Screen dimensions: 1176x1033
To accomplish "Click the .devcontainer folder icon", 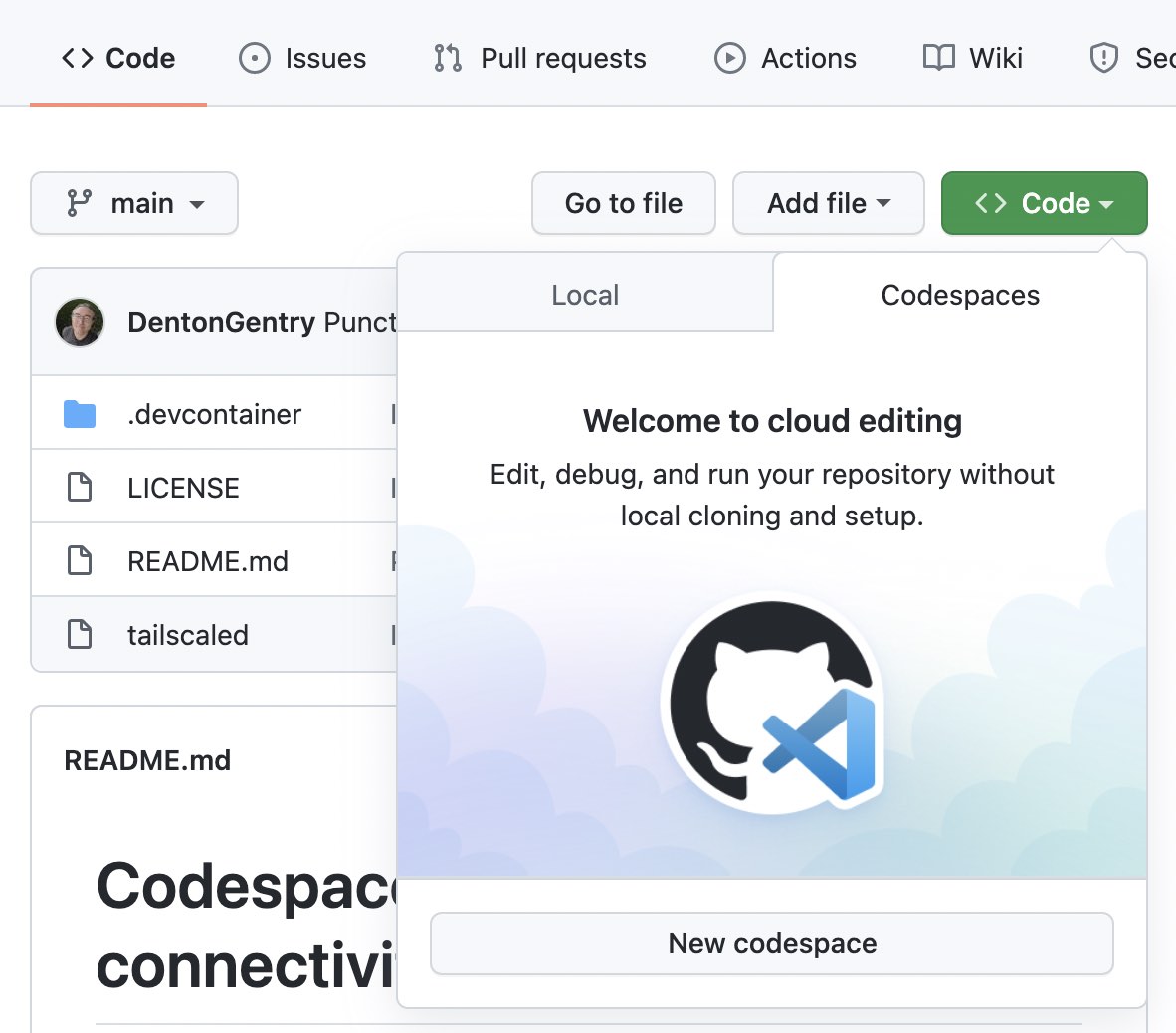I will pos(80,414).
